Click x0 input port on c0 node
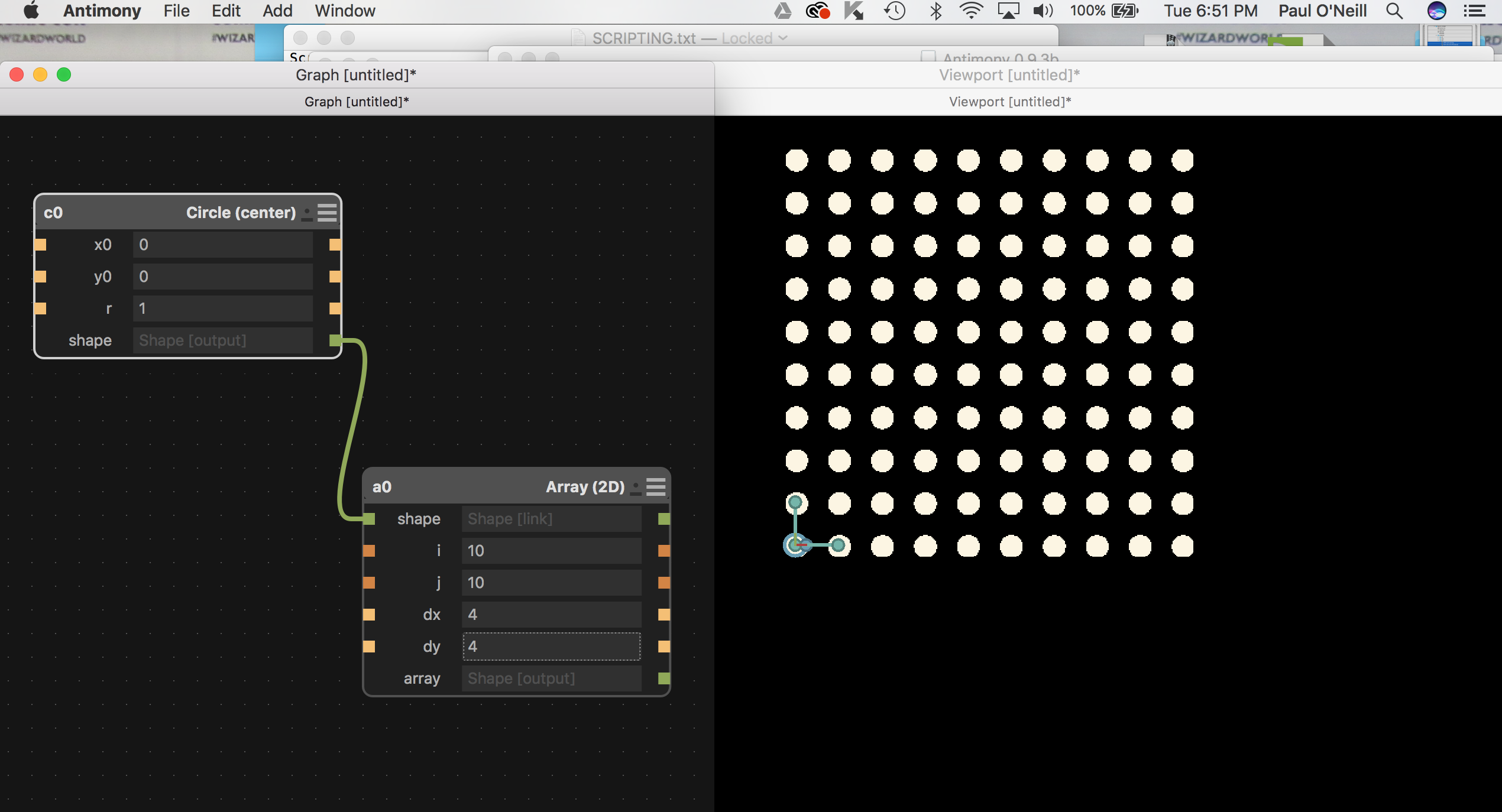 [x=41, y=245]
